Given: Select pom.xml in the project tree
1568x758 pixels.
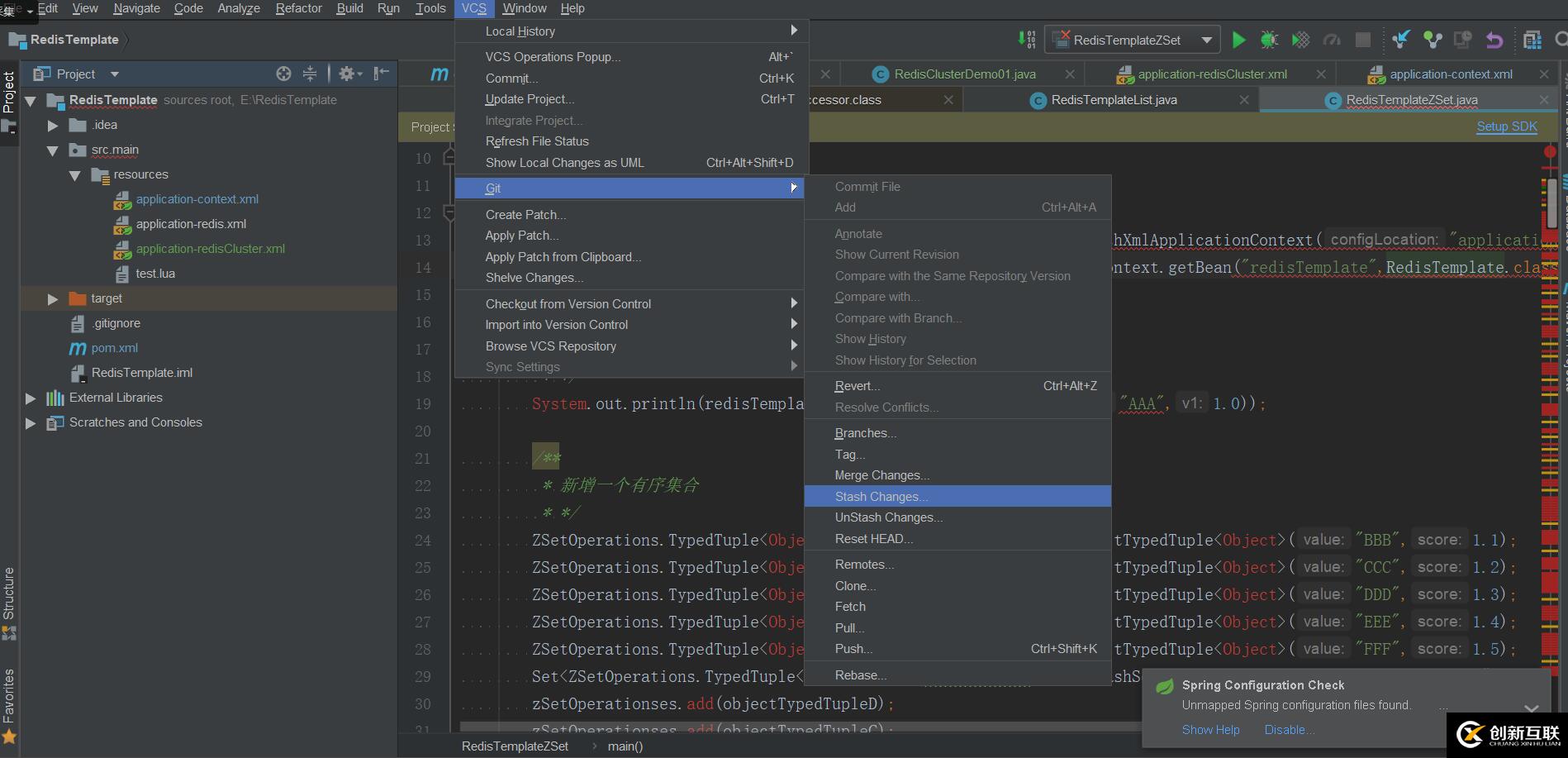Looking at the screenshot, I should tap(114, 348).
